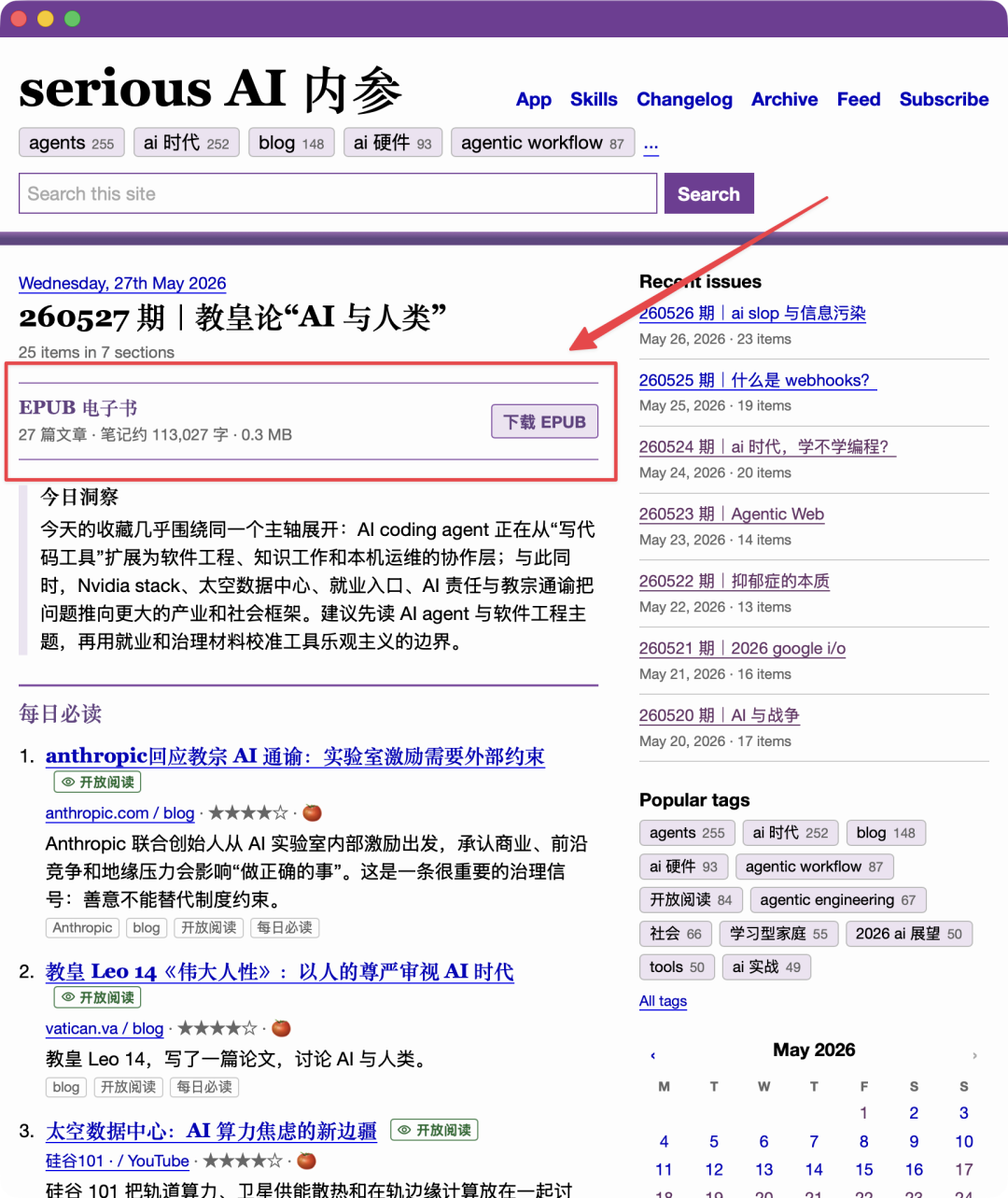Open issue 260524 期 ai 时代,学不学编程?
The height and width of the screenshot is (1198, 1008).
tap(766, 446)
